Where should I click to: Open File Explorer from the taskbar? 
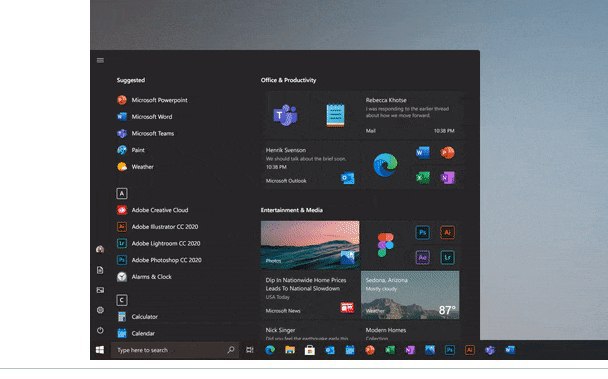click(290, 350)
